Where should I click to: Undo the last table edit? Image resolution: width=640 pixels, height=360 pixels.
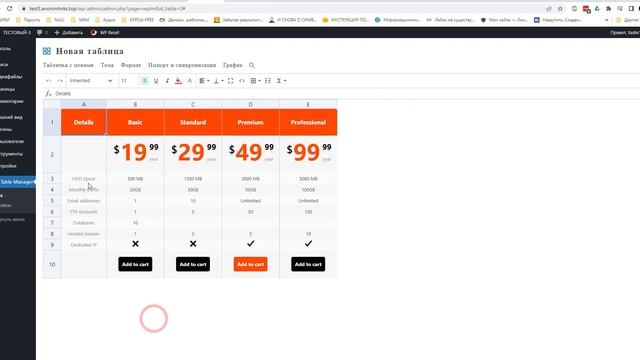pos(49,81)
